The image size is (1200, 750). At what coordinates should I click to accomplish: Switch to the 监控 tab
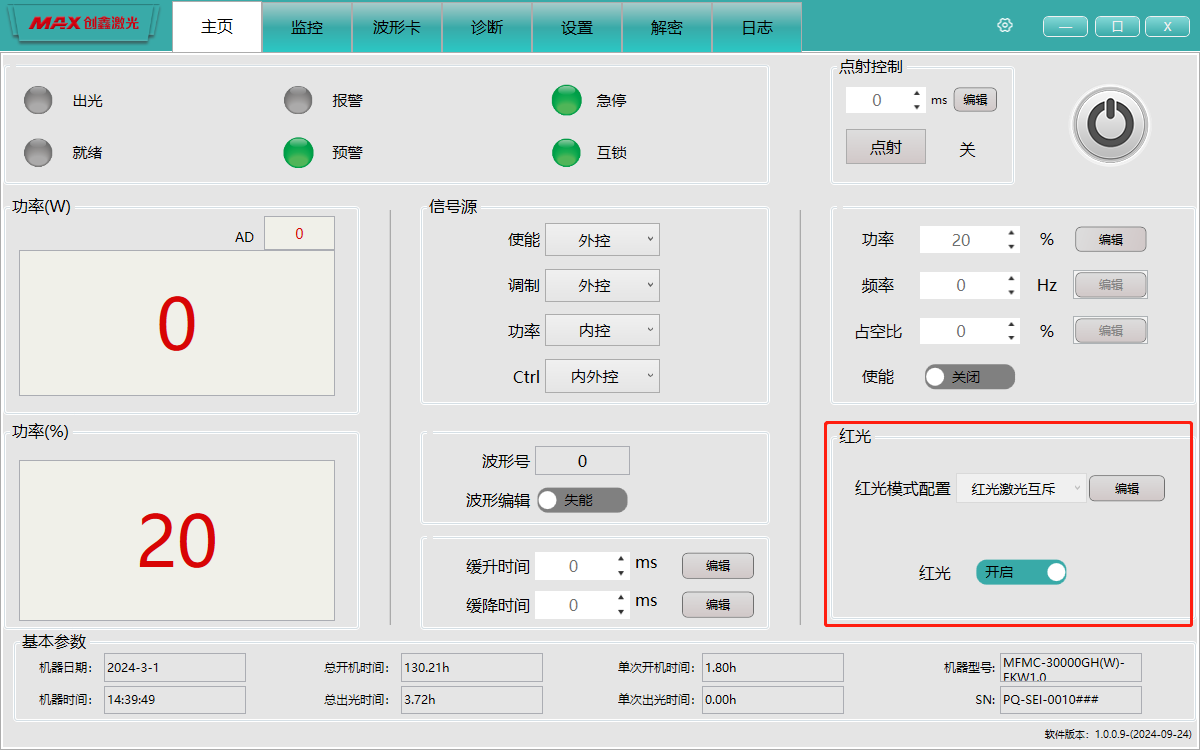(x=307, y=27)
